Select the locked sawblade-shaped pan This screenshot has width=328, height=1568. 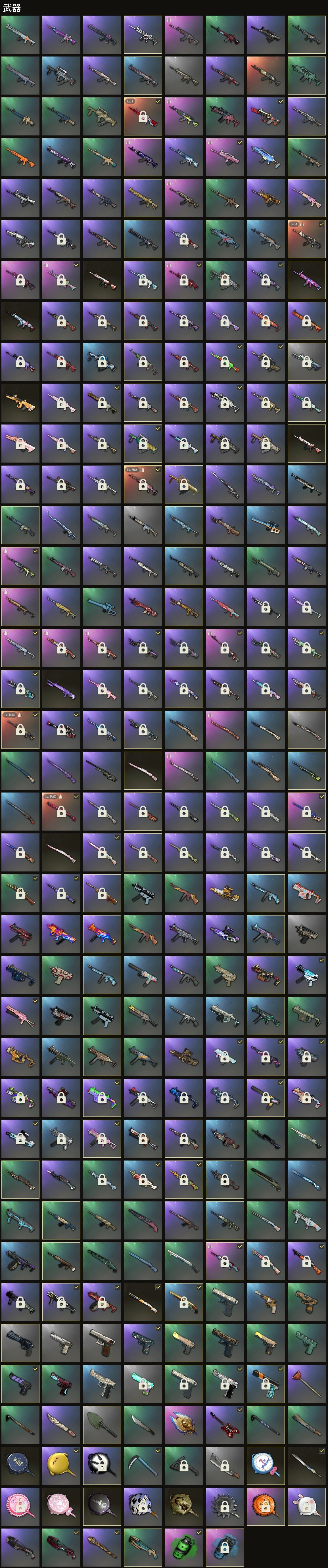point(224,1506)
